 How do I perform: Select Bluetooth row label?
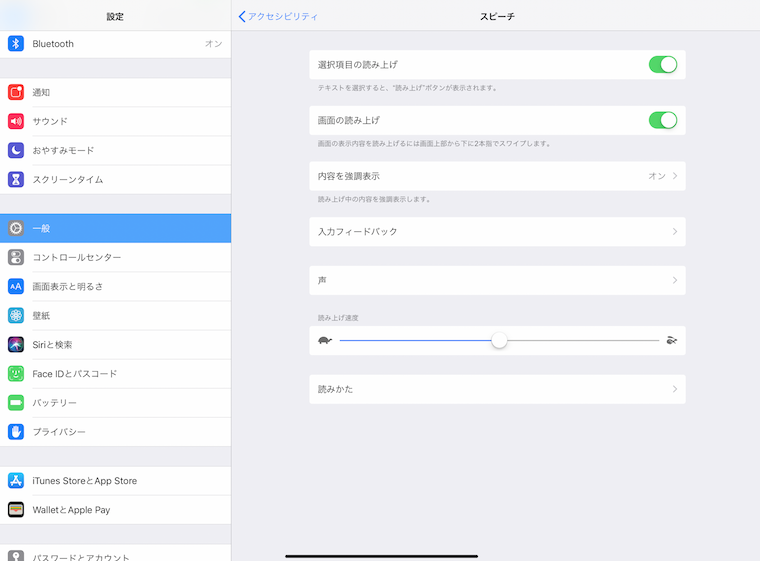coord(53,44)
